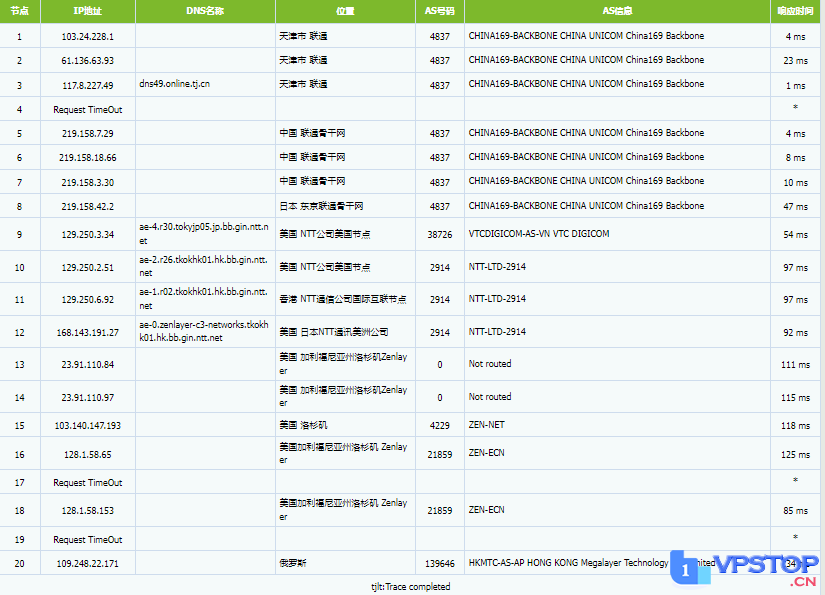Click the 响应时间 column header
Image resolution: width=825 pixels, height=595 pixels.
[x=795, y=11]
